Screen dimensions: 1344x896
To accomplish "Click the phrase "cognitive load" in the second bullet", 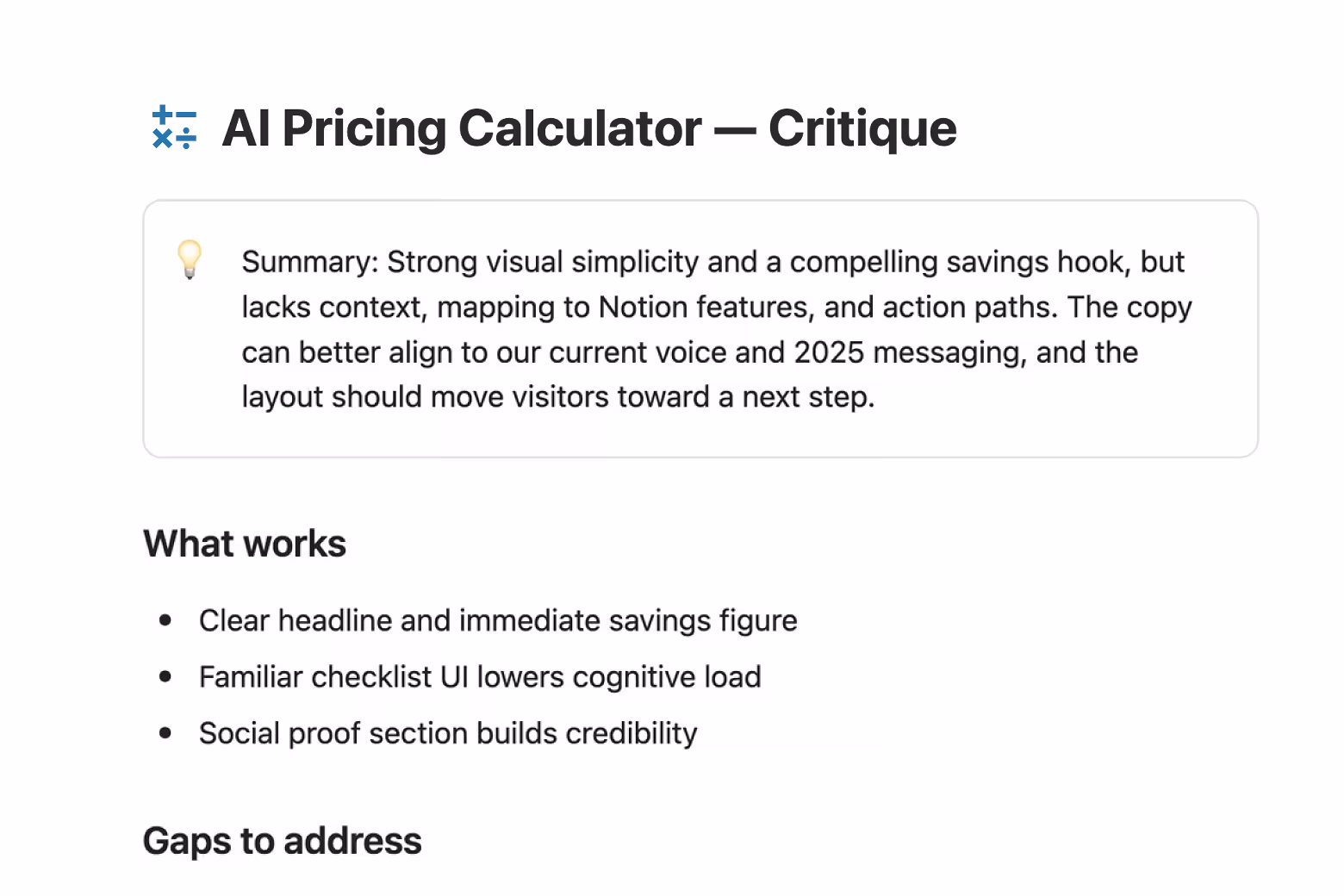I will tap(667, 677).
